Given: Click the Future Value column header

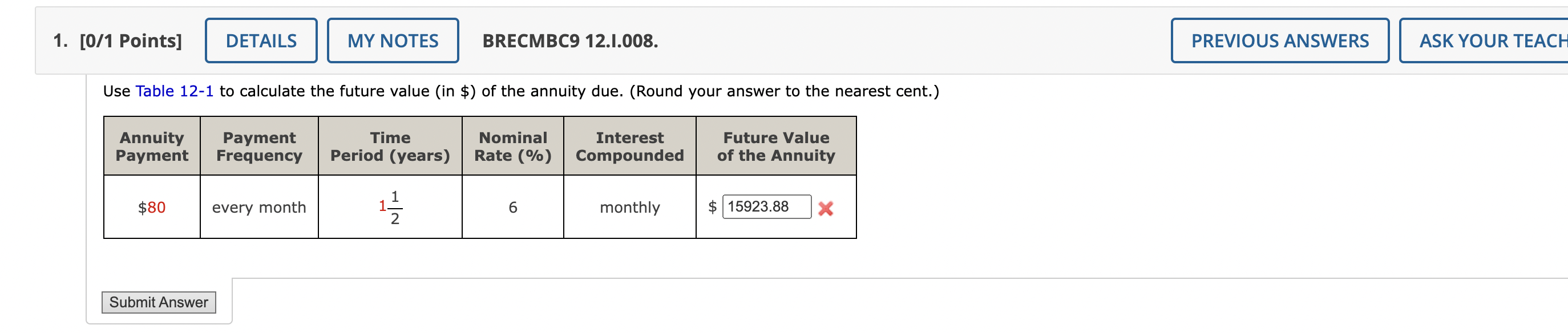Looking at the screenshot, I should coord(775,146).
